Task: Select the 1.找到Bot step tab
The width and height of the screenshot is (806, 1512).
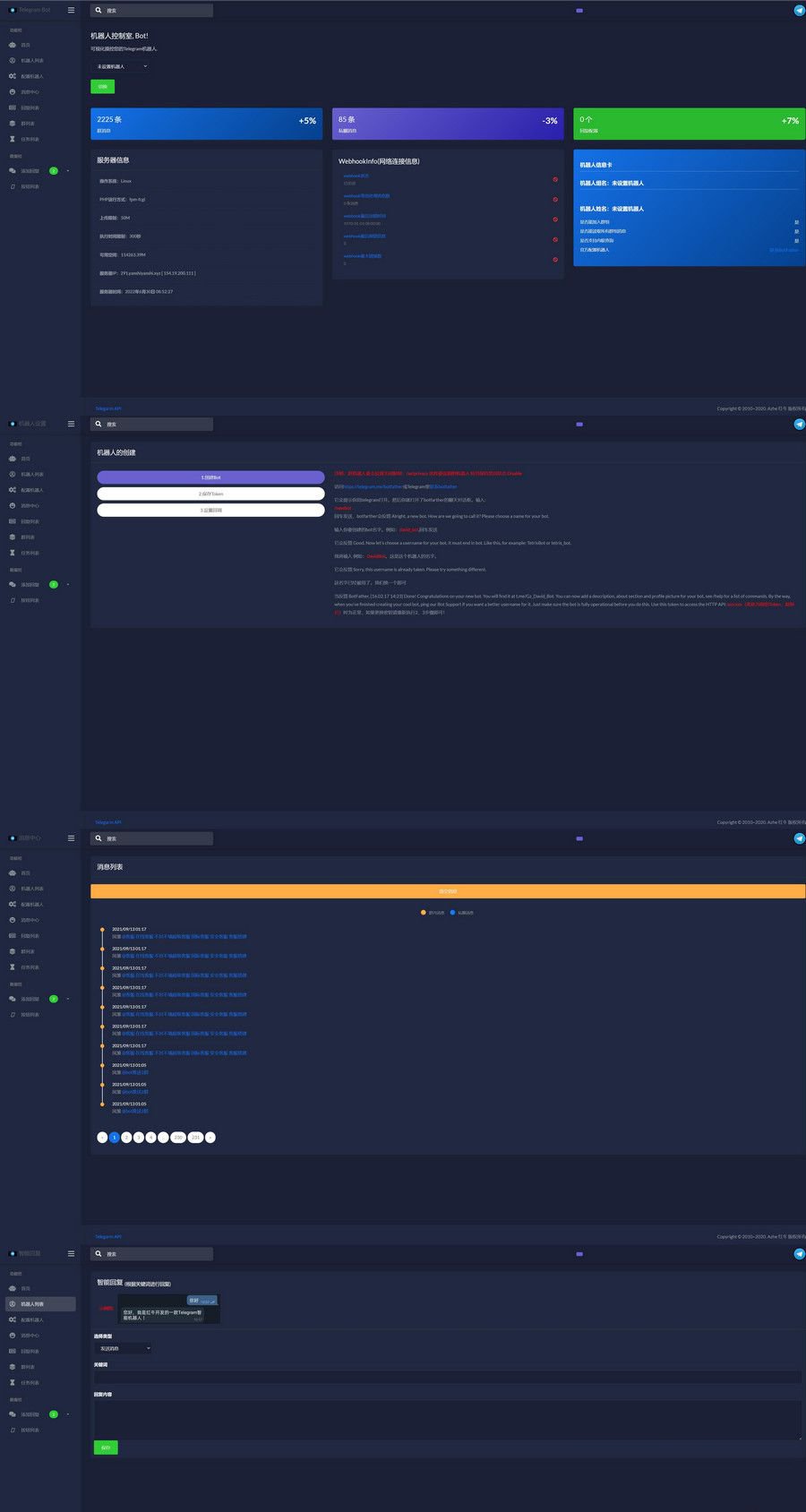Action: click(x=210, y=477)
